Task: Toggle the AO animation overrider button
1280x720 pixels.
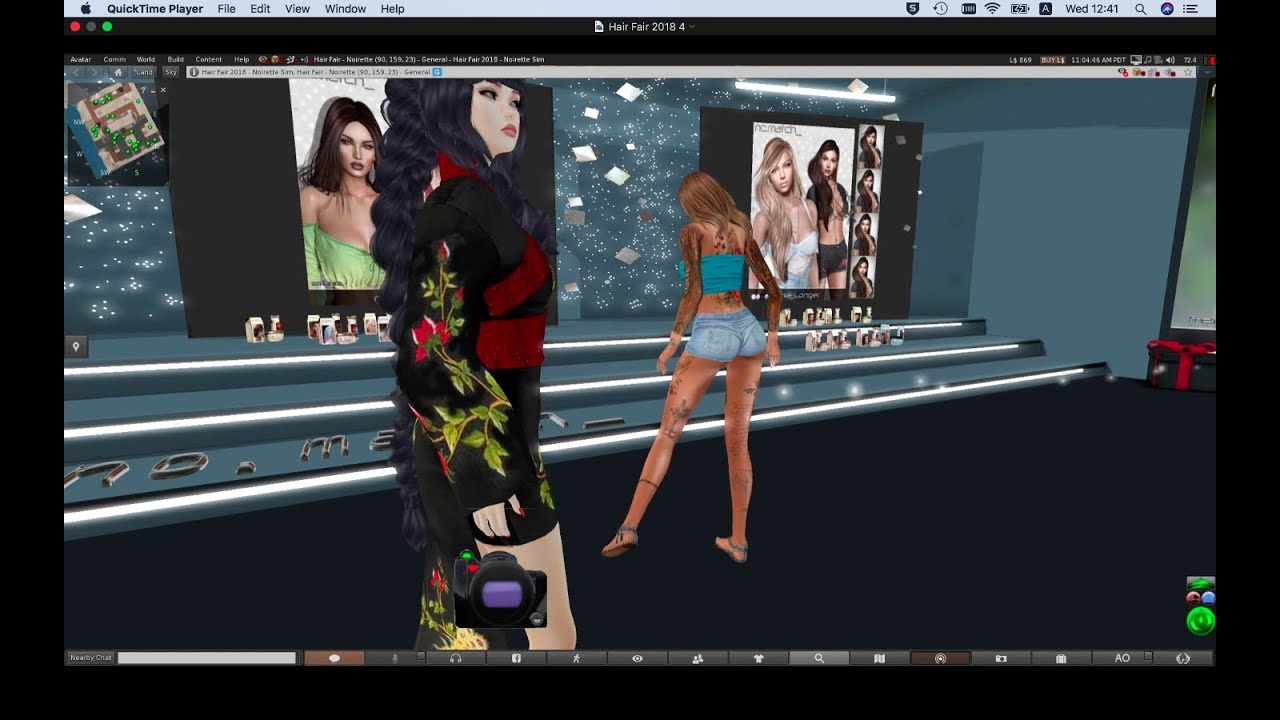Action: click(x=1122, y=658)
